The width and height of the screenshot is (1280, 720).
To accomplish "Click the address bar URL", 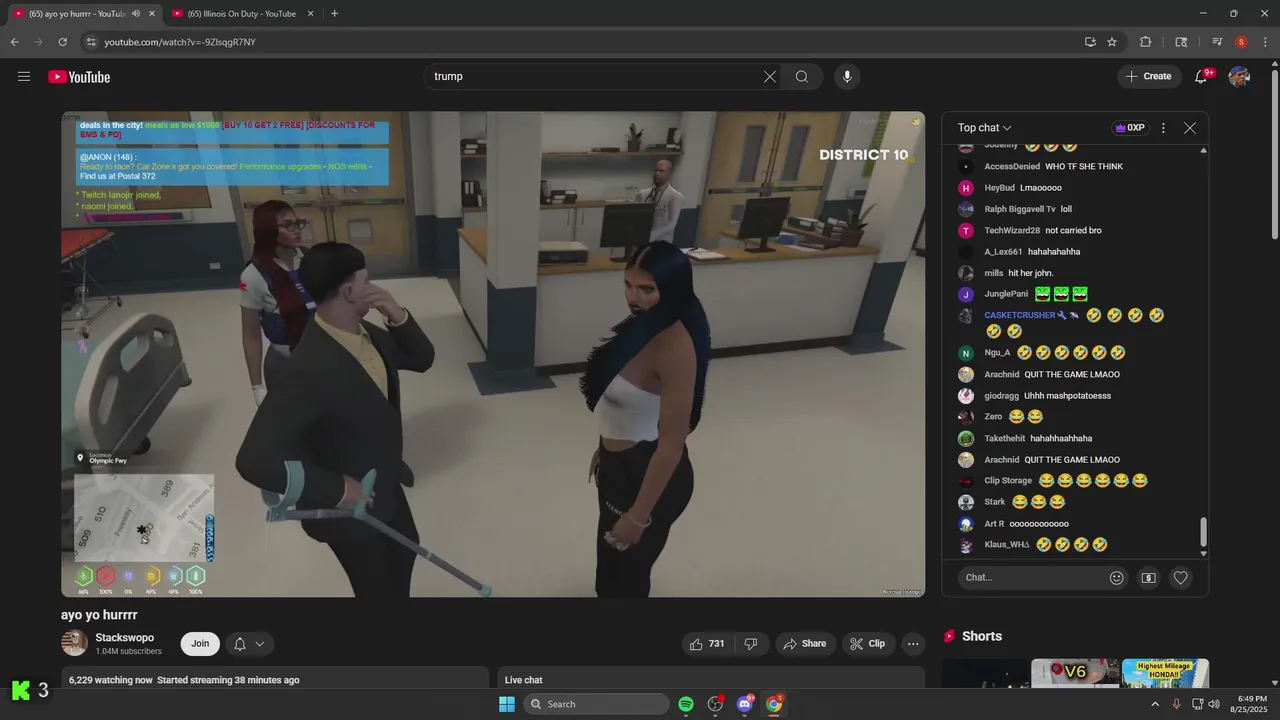I will coord(180,42).
